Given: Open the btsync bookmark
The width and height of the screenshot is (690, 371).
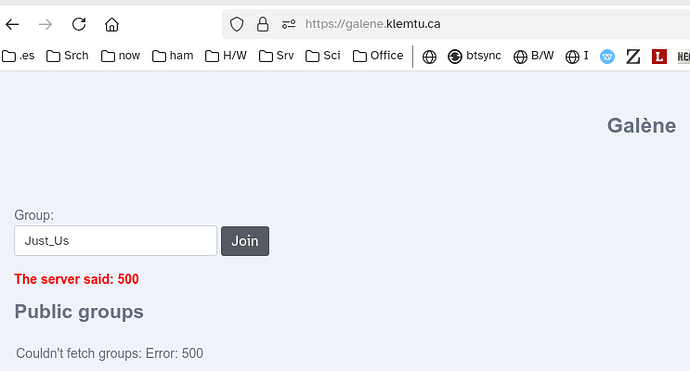Looking at the screenshot, I should click(x=474, y=56).
